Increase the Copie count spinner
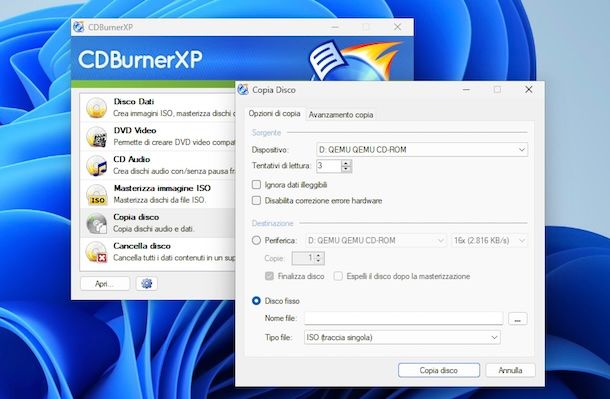 coord(319,255)
